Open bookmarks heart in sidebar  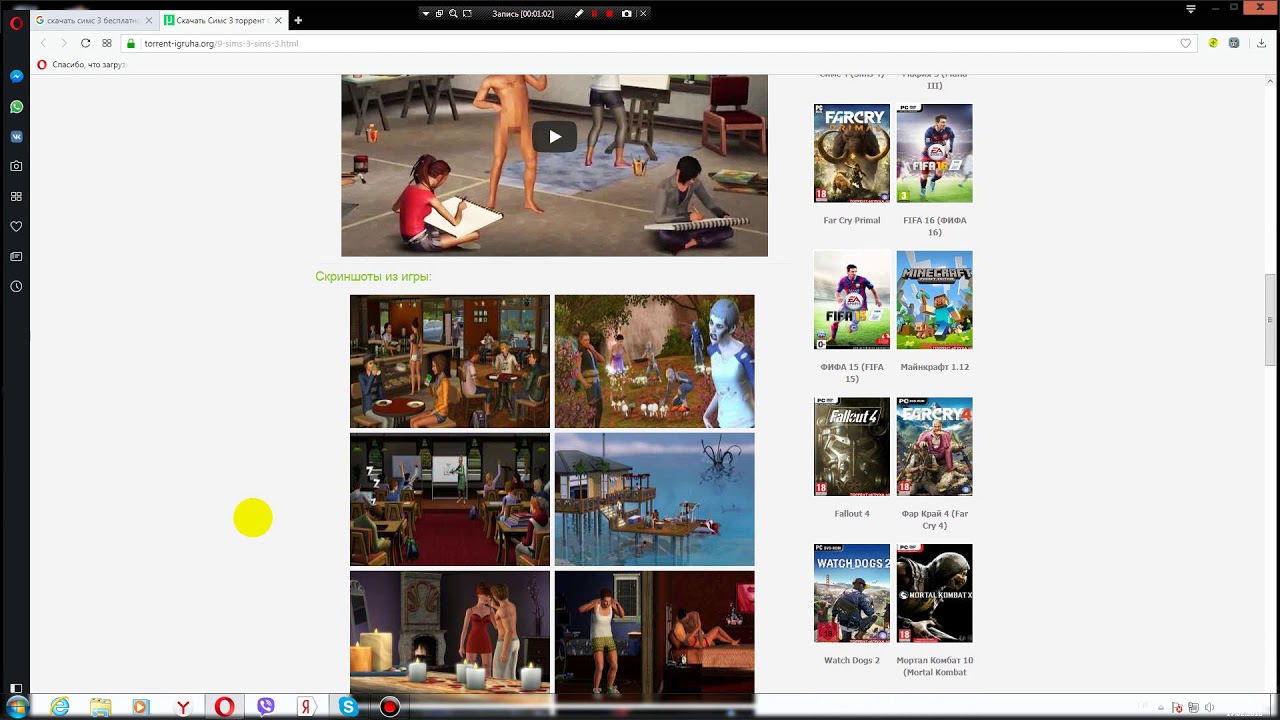[16, 226]
